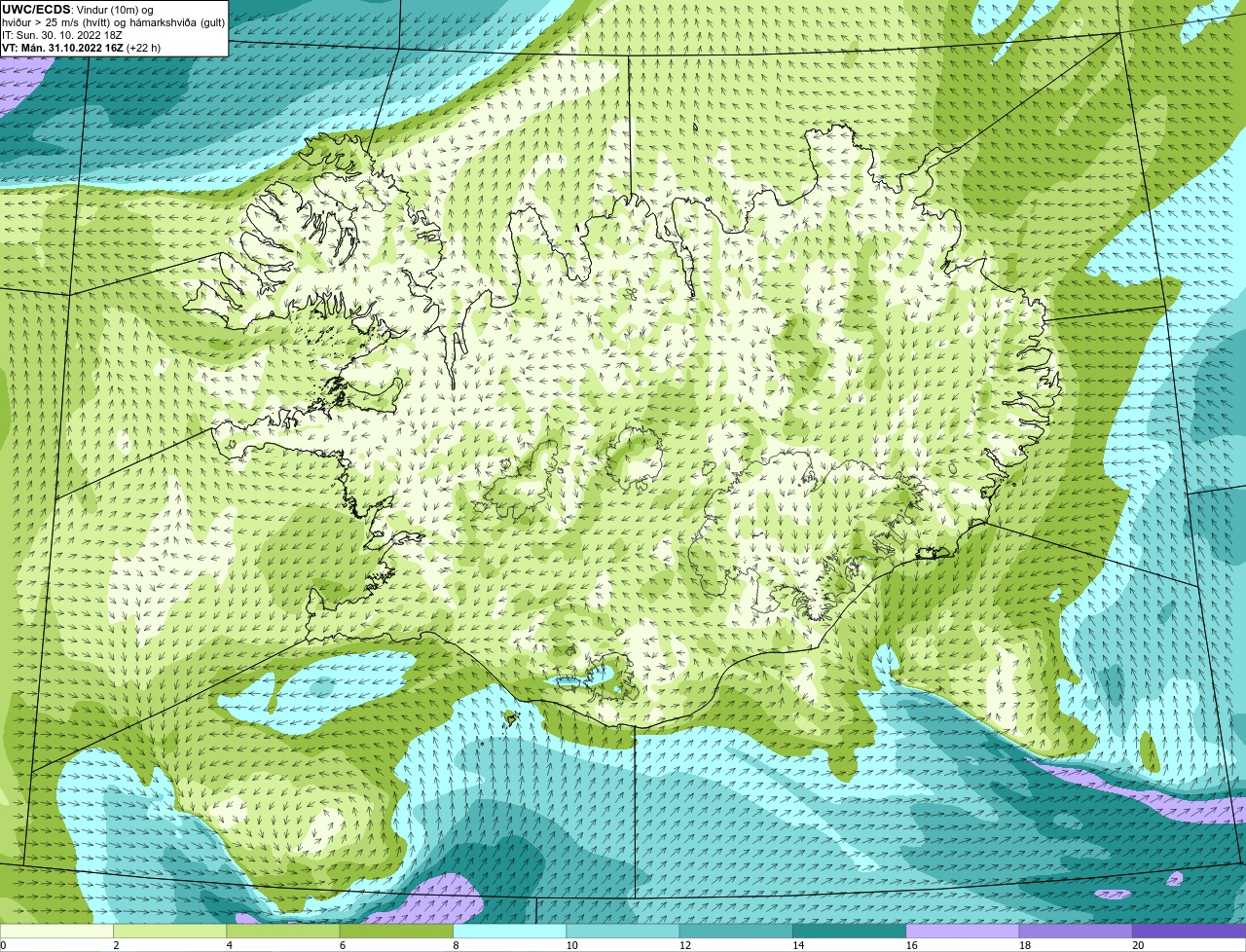Click the legend scale label '10'
Viewport: 1246px width, 952px height.
[571, 945]
